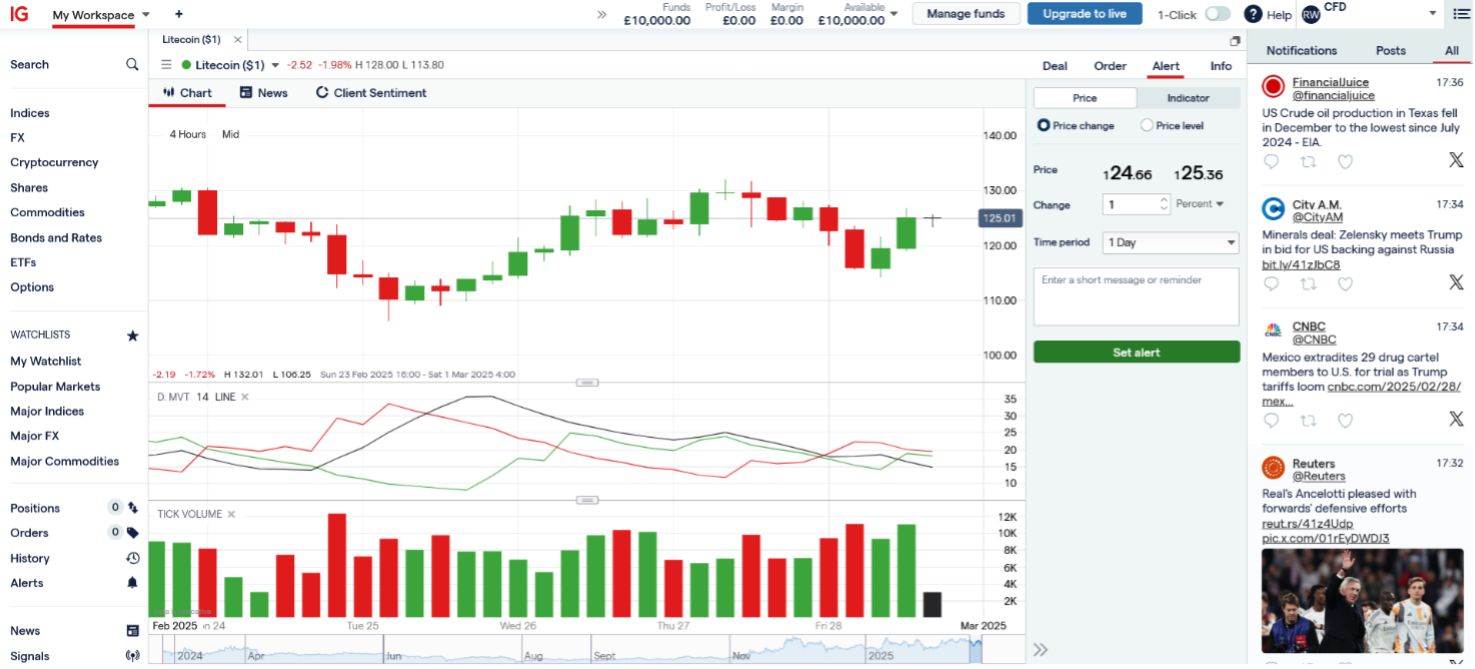Viewport: 1475px width, 669px height.
Task: Click the alert message text field
Action: 1136,296
